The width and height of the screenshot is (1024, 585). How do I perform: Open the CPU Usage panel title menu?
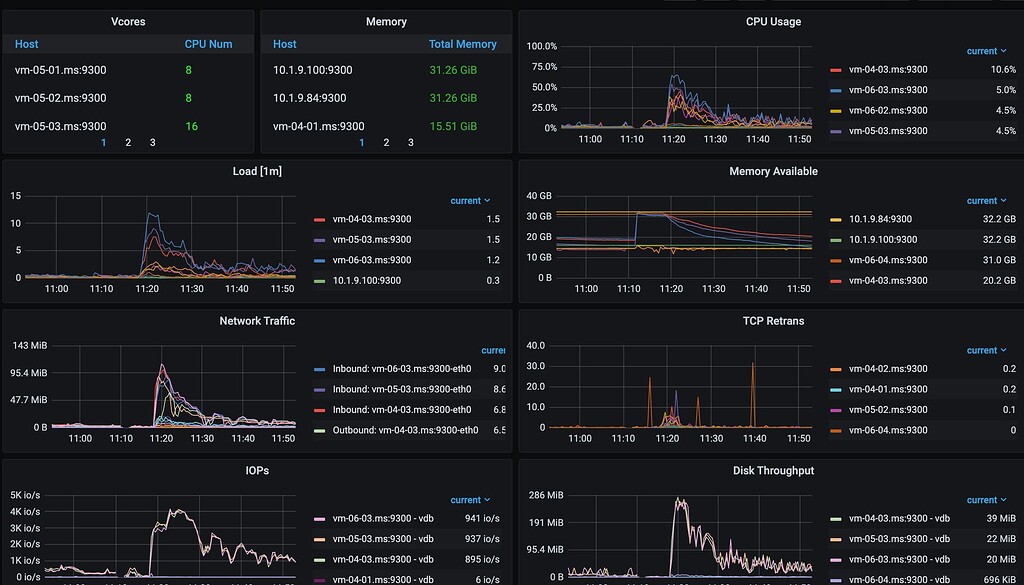pos(773,21)
